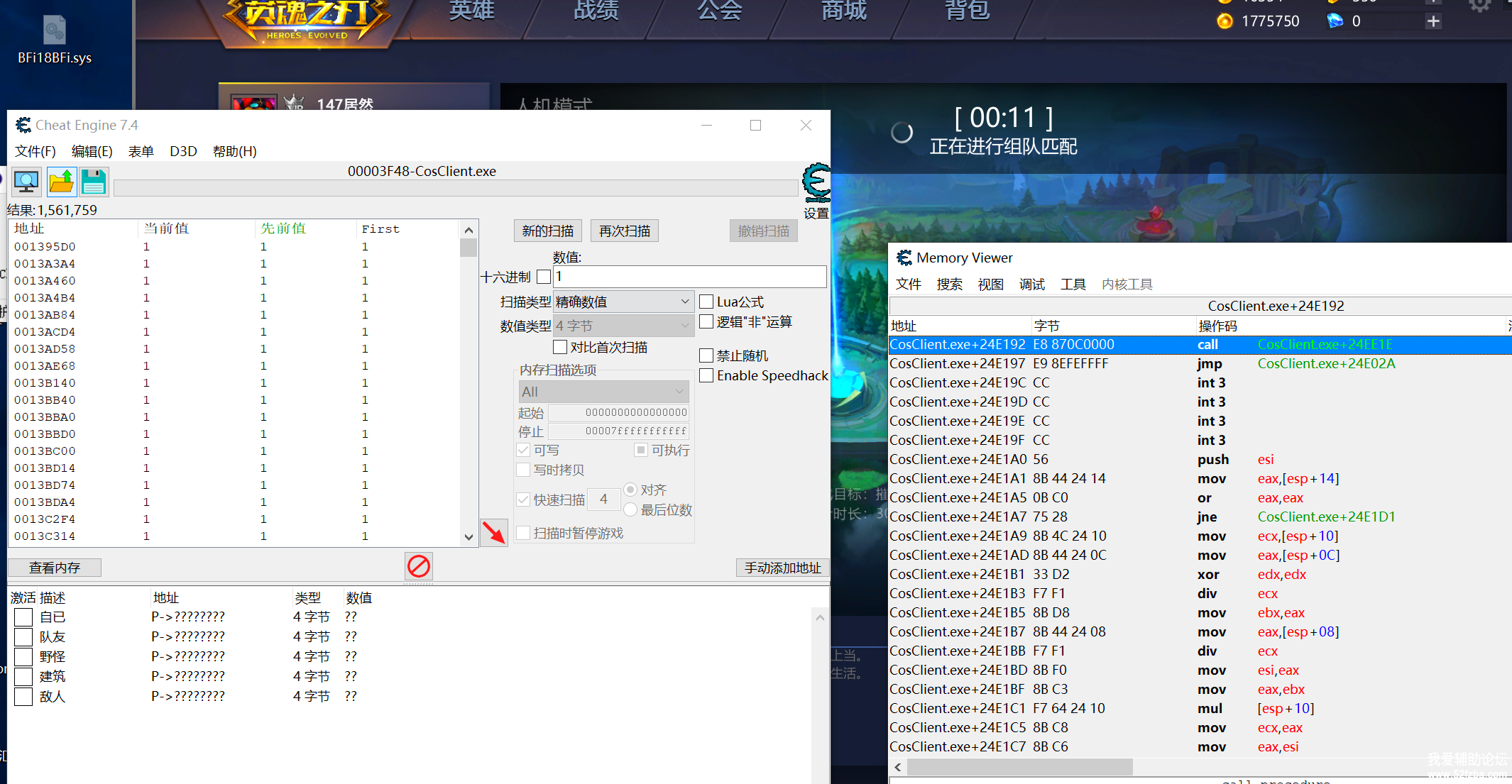The height and width of the screenshot is (784, 1512).
Task: Open BFi18BFi.sys desktop file icon
Action: pyautogui.click(x=55, y=40)
